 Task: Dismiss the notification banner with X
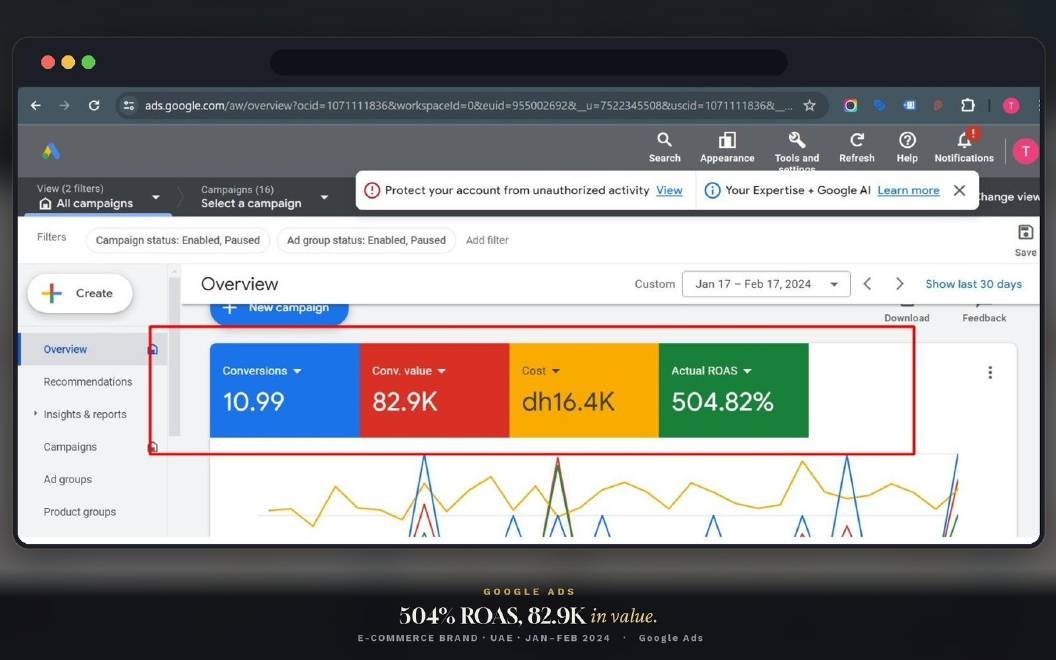point(960,191)
